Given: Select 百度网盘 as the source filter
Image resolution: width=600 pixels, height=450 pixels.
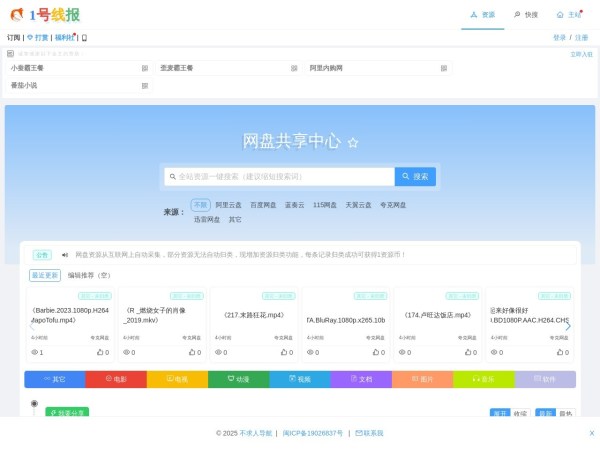Looking at the screenshot, I should 263,205.
